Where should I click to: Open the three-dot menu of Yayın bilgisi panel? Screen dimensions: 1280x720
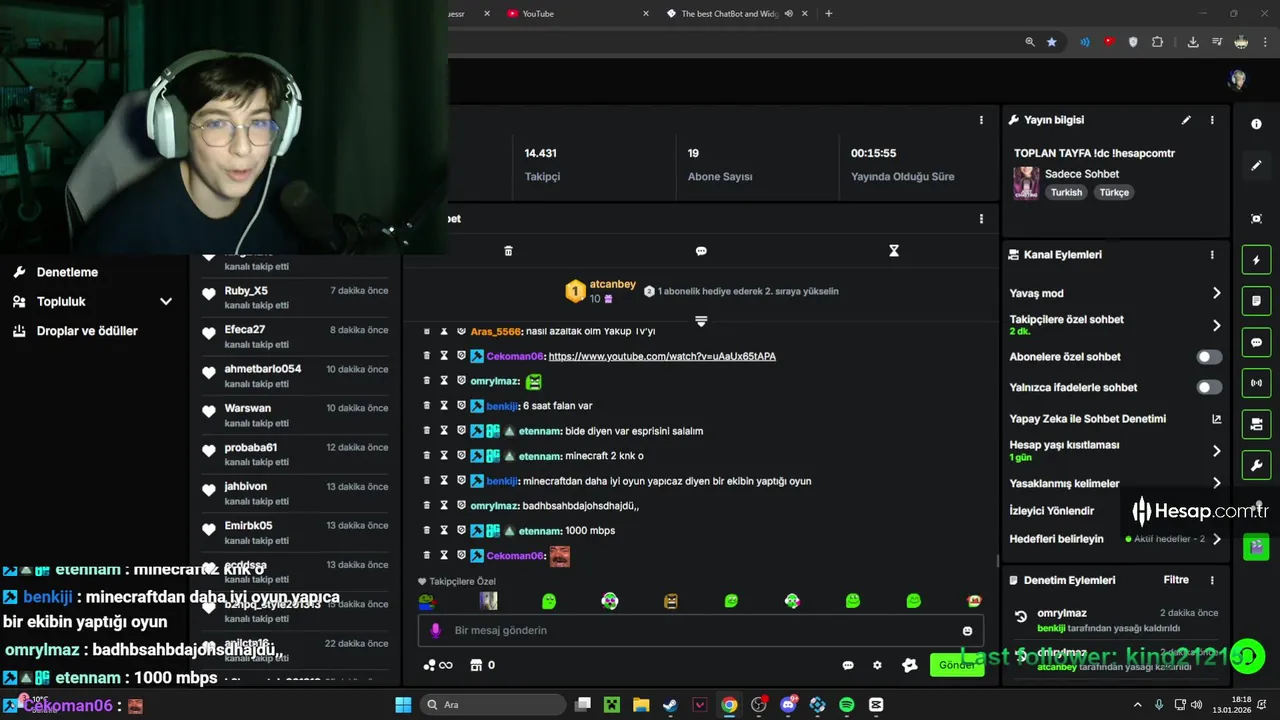pyautogui.click(x=1212, y=120)
